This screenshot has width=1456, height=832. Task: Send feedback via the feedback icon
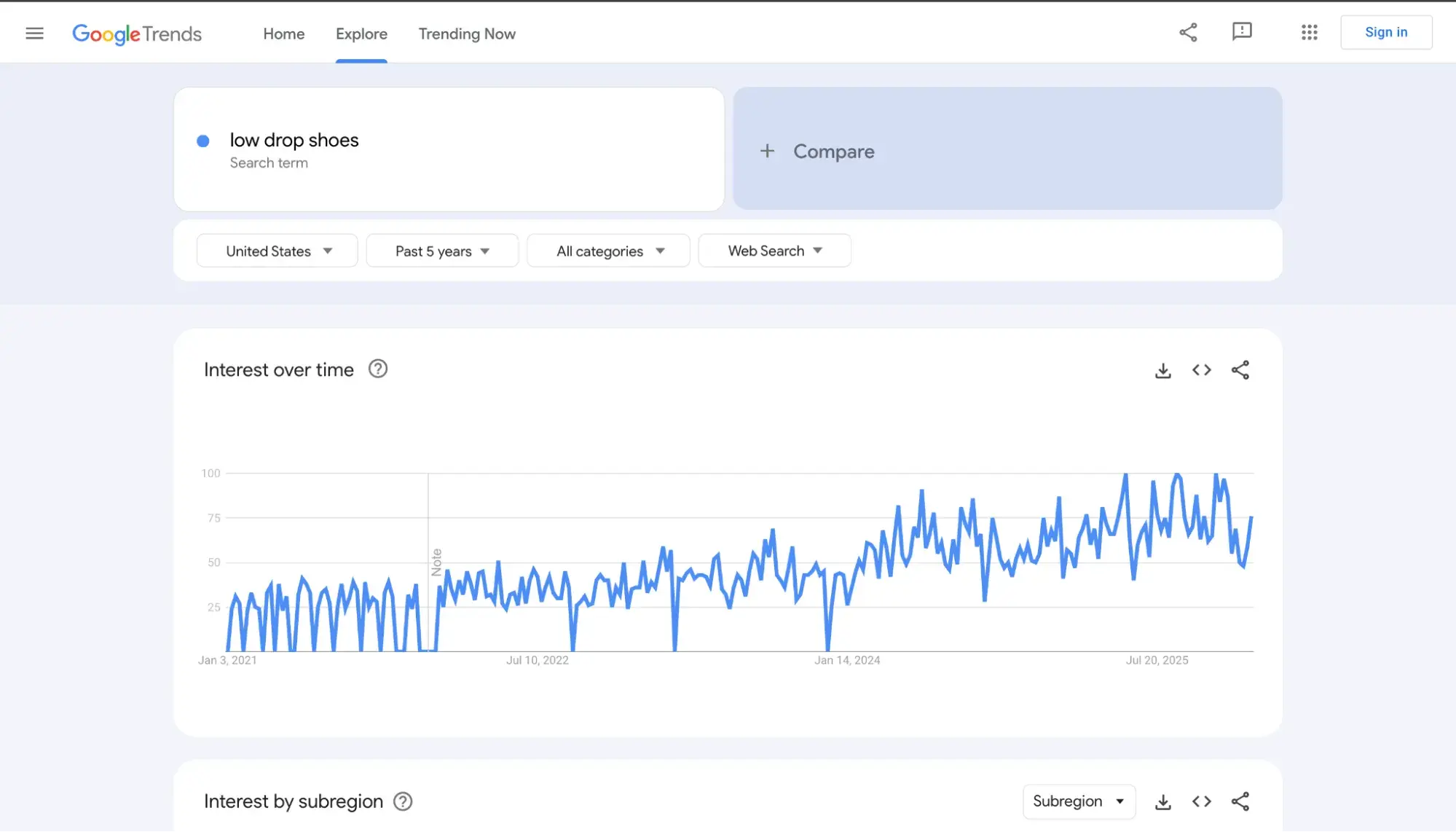click(x=1243, y=31)
